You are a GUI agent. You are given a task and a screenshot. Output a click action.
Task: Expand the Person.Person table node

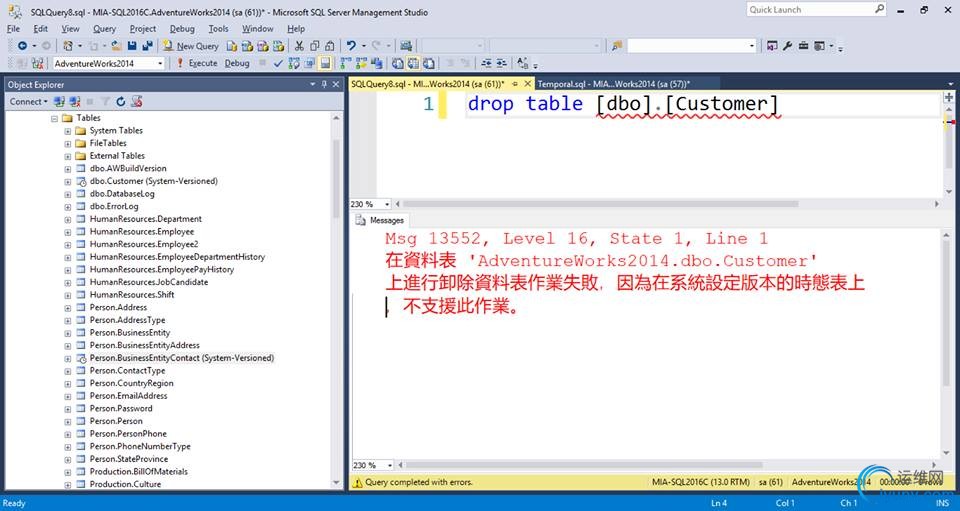pos(67,422)
